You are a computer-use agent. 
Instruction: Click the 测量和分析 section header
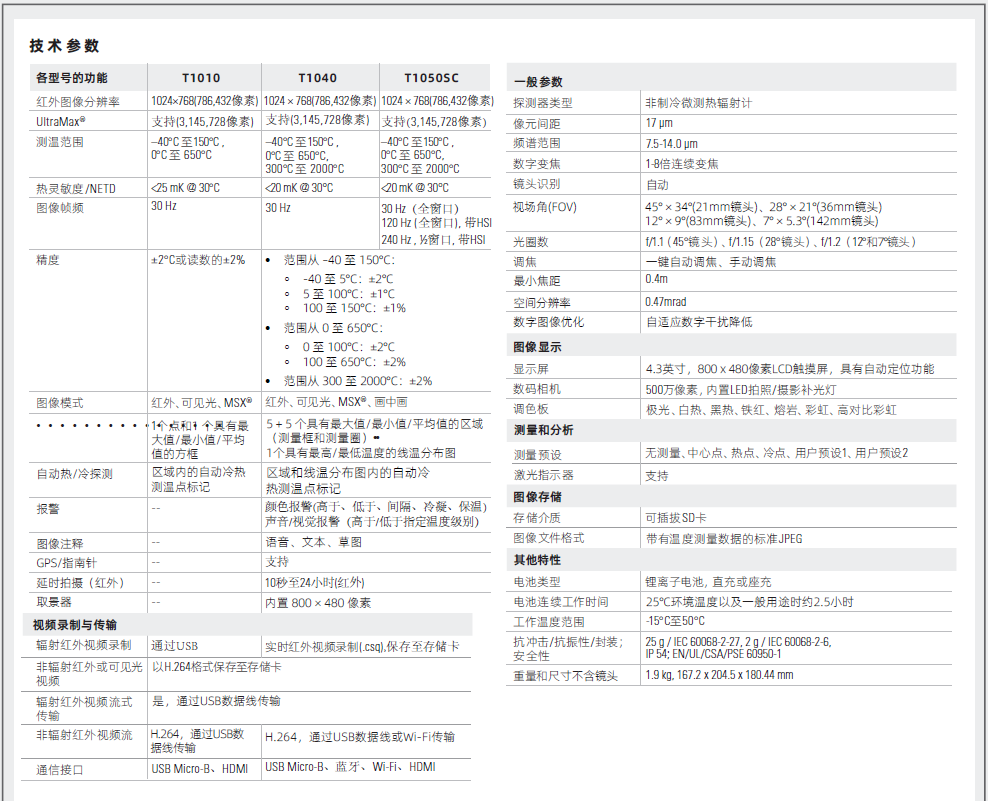click(543, 430)
